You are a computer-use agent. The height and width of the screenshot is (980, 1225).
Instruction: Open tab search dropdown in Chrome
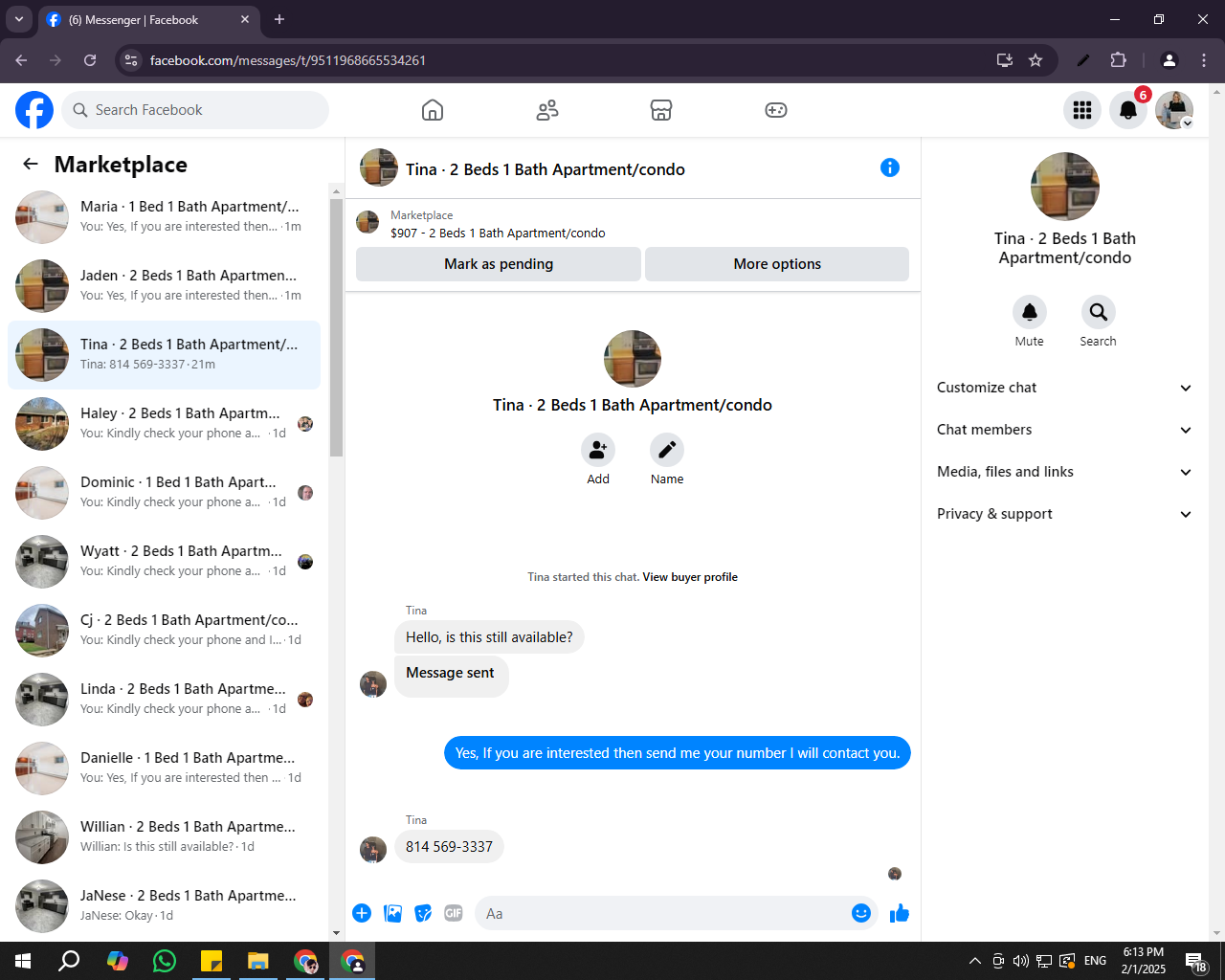tap(19, 19)
